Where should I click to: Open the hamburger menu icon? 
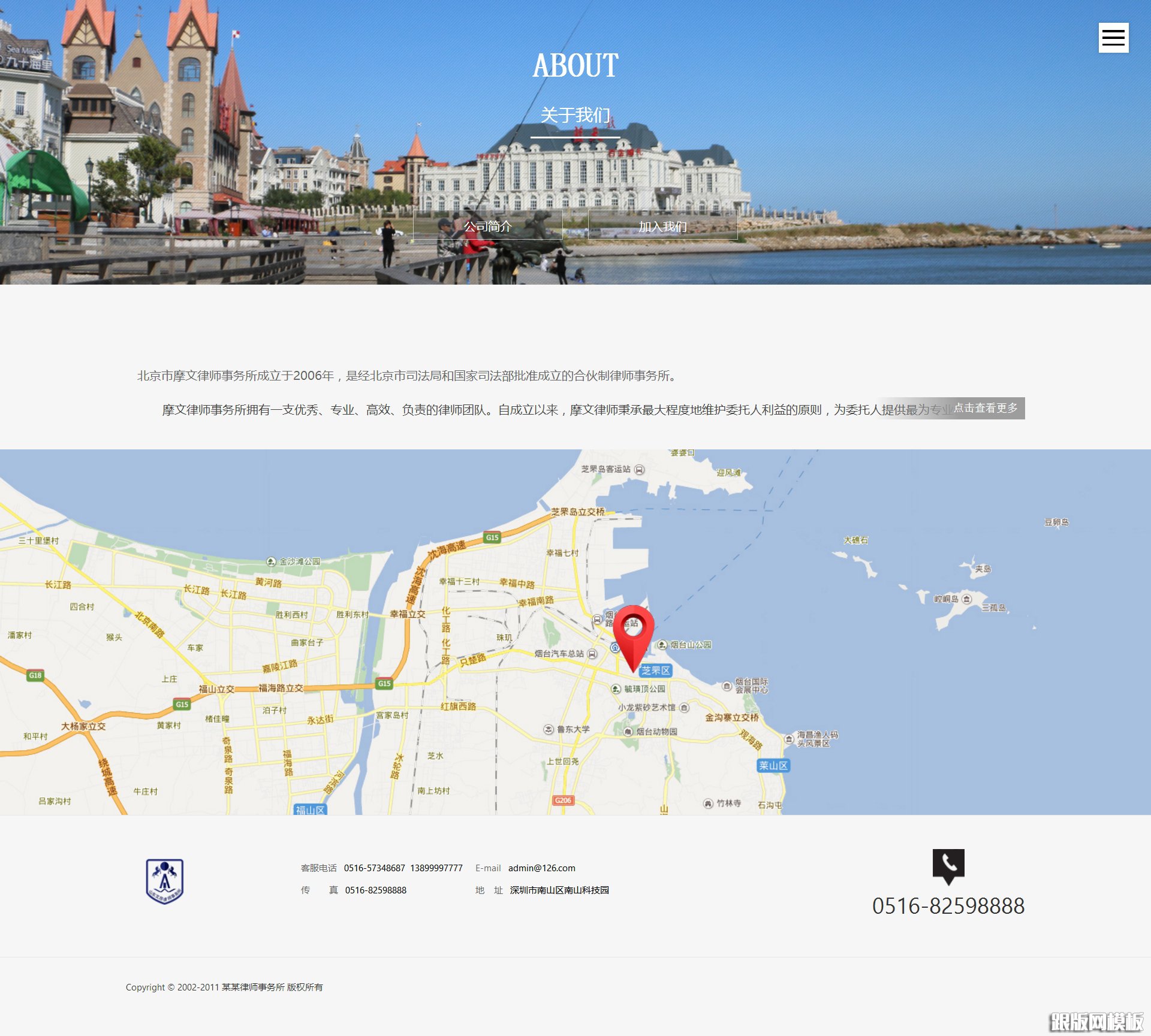click(1113, 38)
